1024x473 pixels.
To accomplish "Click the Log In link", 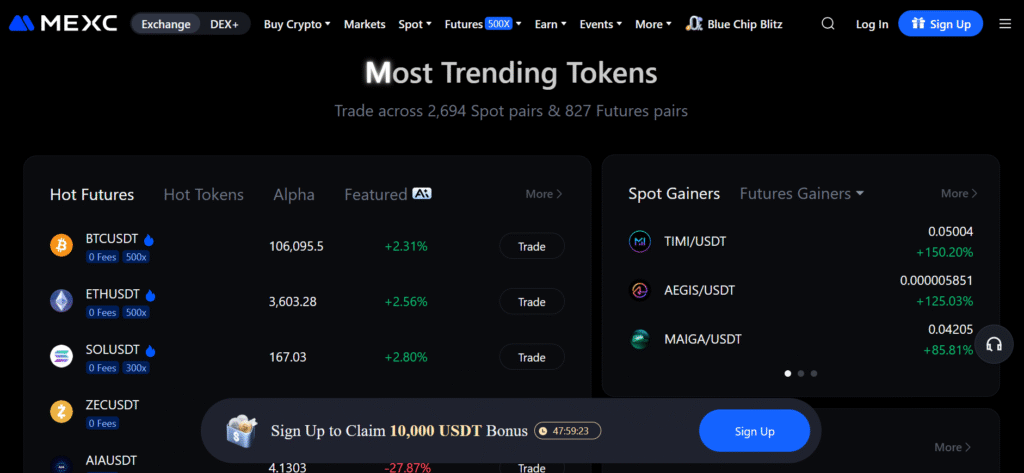I will 872,24.
